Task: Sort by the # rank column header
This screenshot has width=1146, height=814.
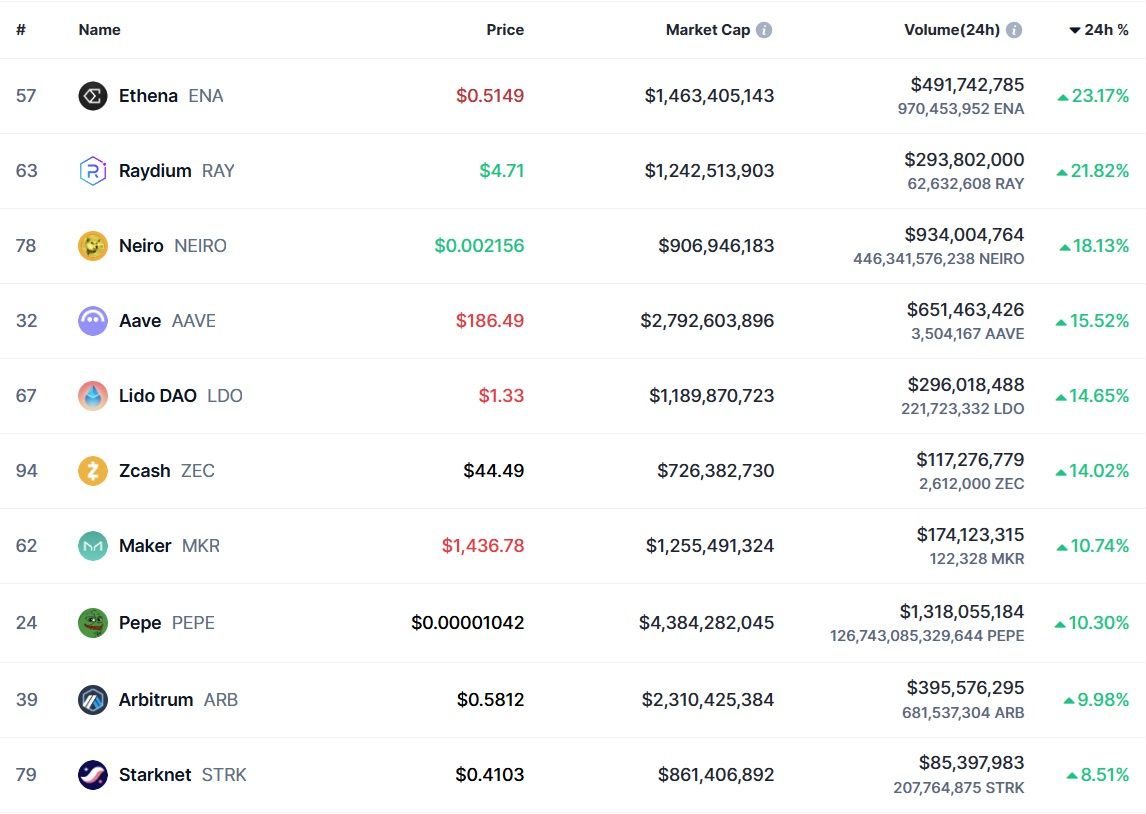Action: click(x=21, y=30)
